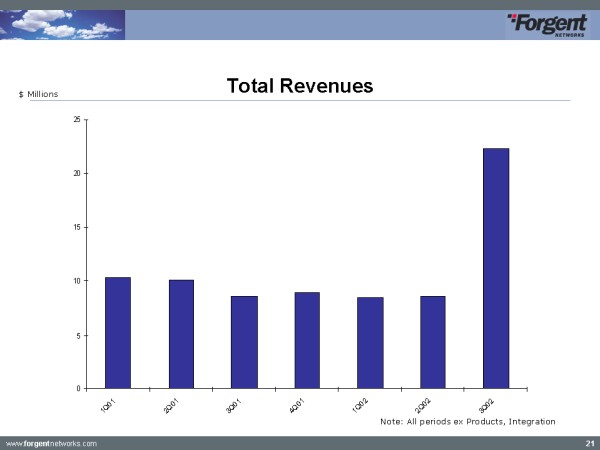Select the 2Q01 revenue bar
The image size is (600, 450).
(181, 333)
